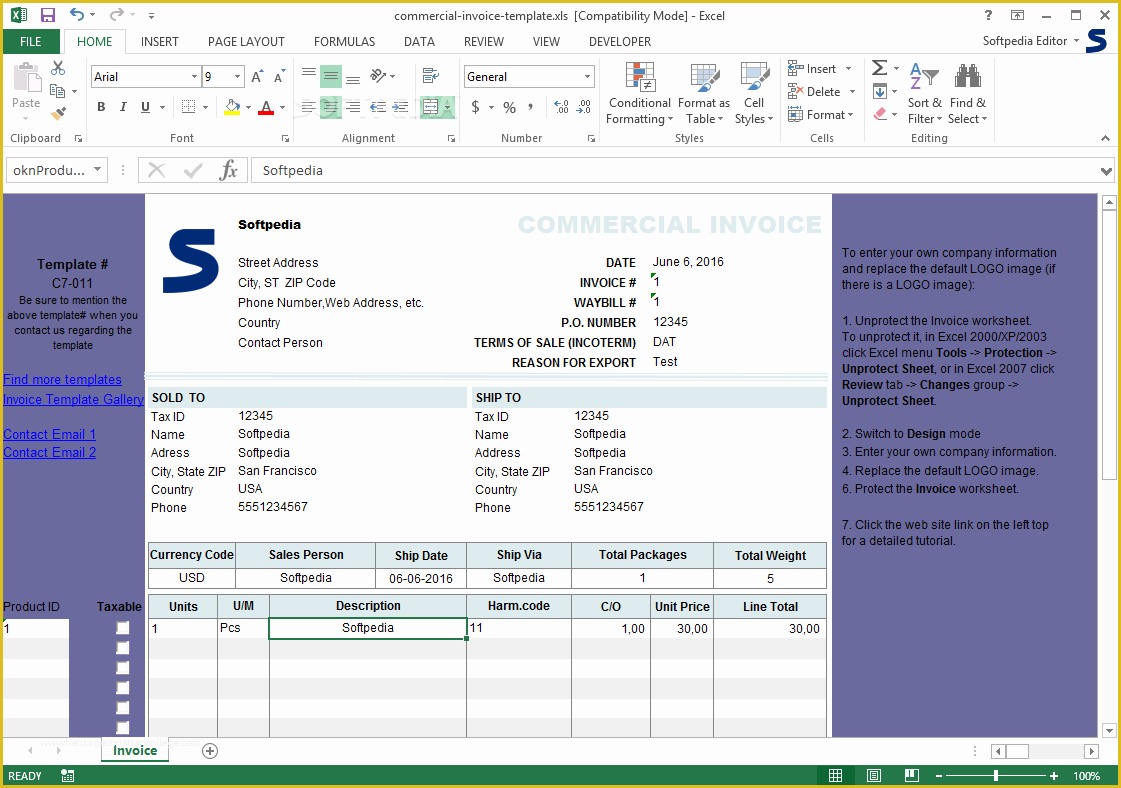The image size is (1121, 788).
Task: Apply Percent Style format
Action: coord(510,107)
